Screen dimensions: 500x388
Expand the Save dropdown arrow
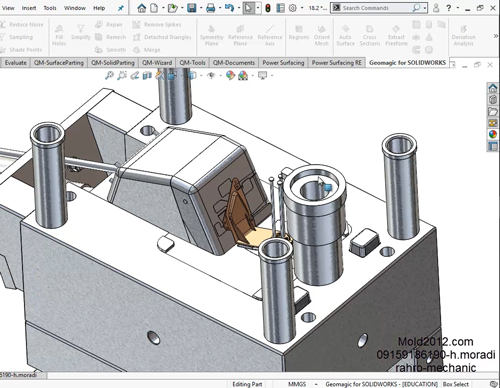201,8
